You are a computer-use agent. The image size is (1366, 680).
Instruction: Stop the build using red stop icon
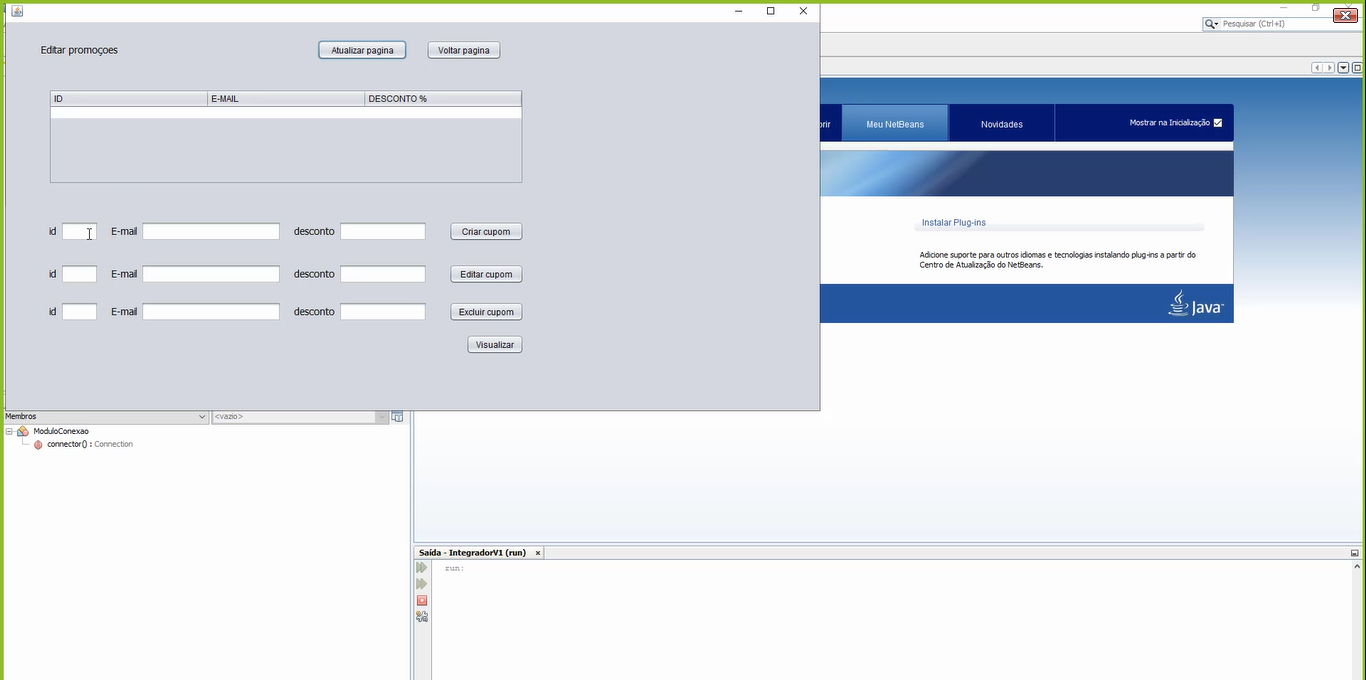[421, 600]
